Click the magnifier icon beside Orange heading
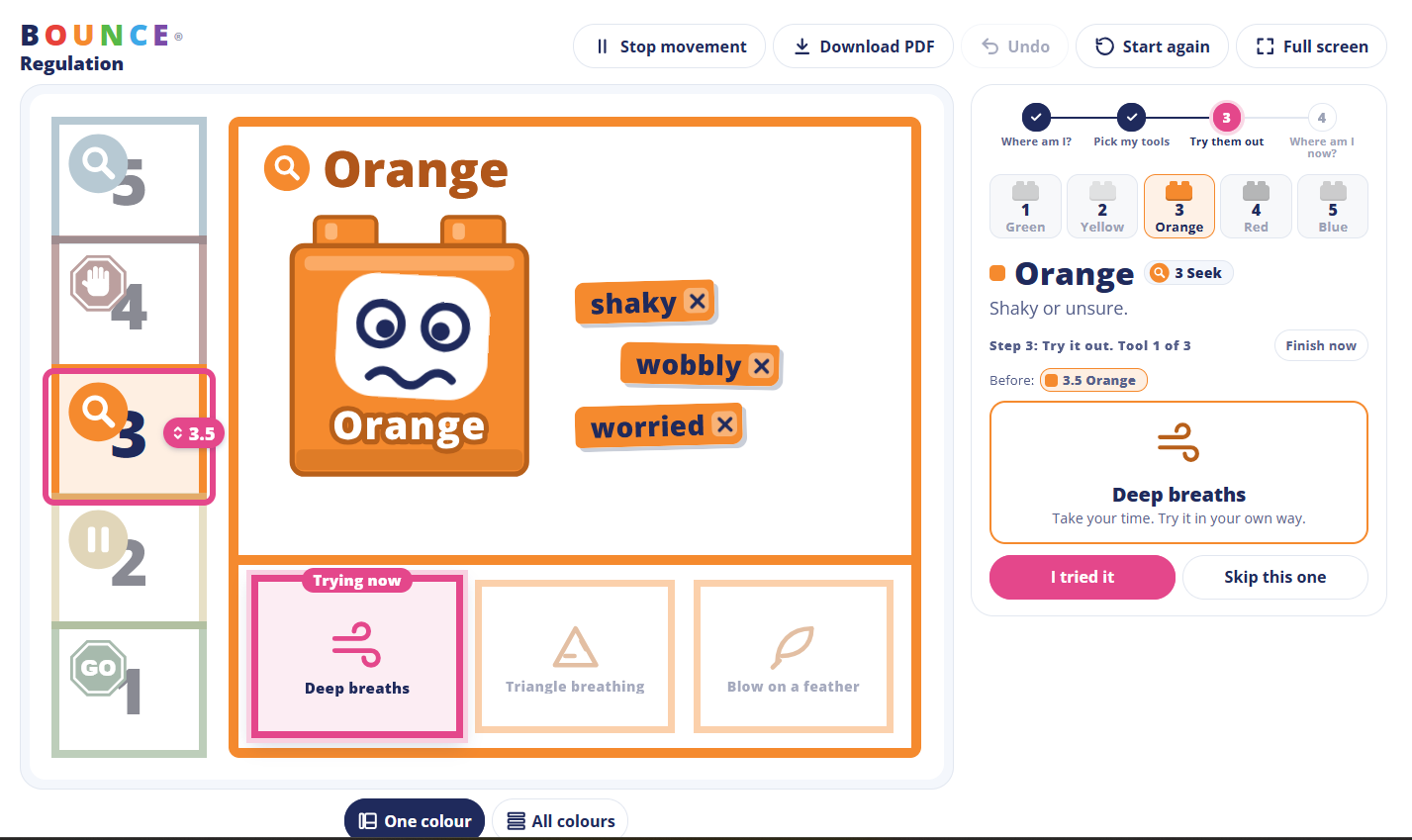1412x840 pixels. (x=287, y=169)
